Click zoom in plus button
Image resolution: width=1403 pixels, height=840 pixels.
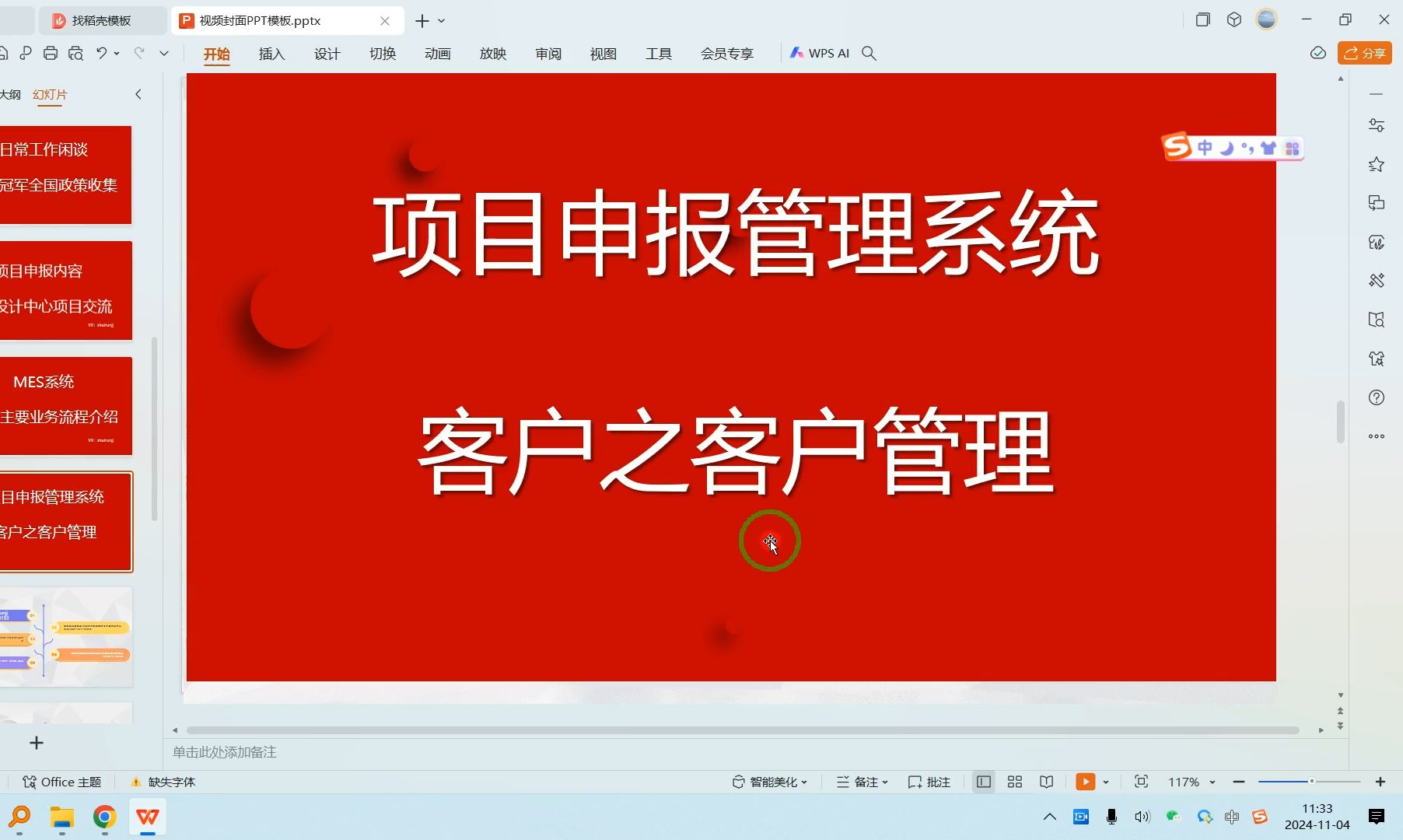[x=1380, y=782]
